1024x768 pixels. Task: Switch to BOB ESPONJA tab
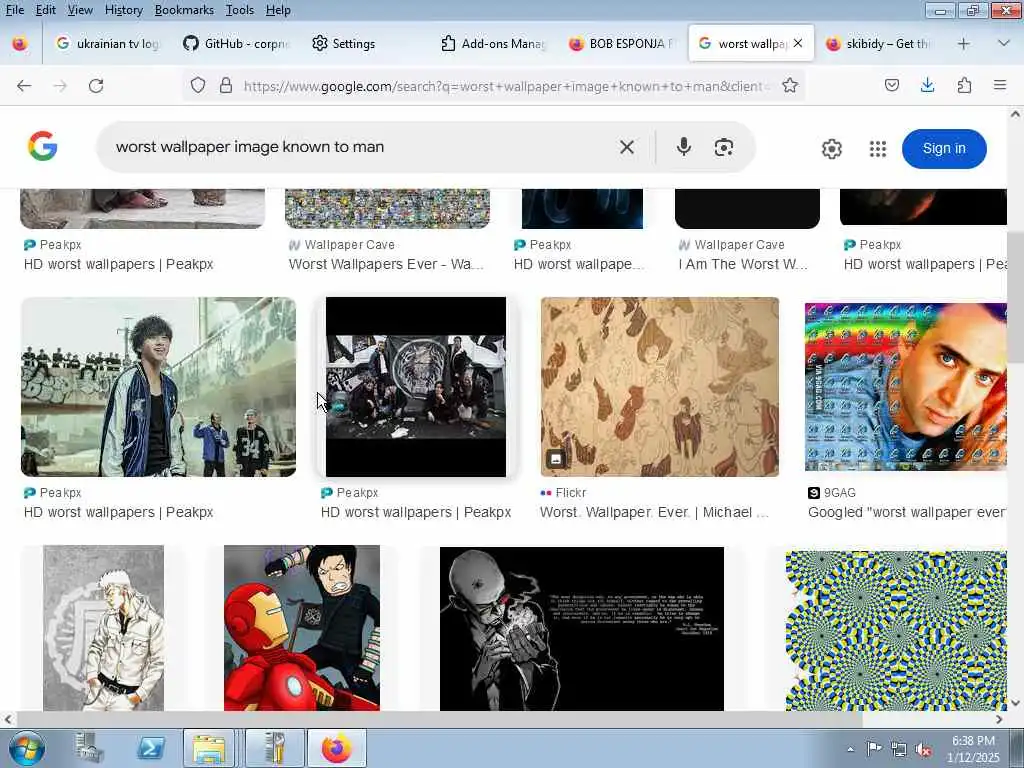tap(620, 44)
